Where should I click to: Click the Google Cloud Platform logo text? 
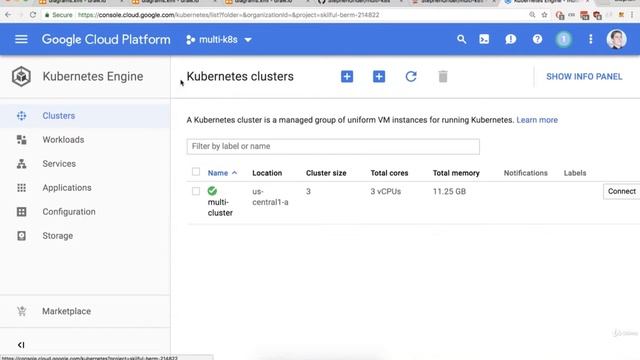coord(106,40)
